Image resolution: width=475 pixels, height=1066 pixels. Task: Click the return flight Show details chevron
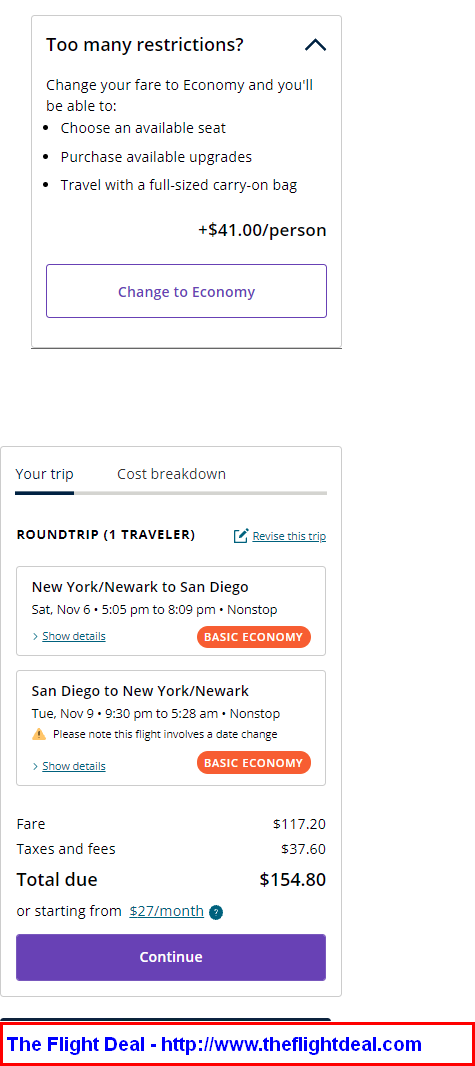tap(35, 766)
